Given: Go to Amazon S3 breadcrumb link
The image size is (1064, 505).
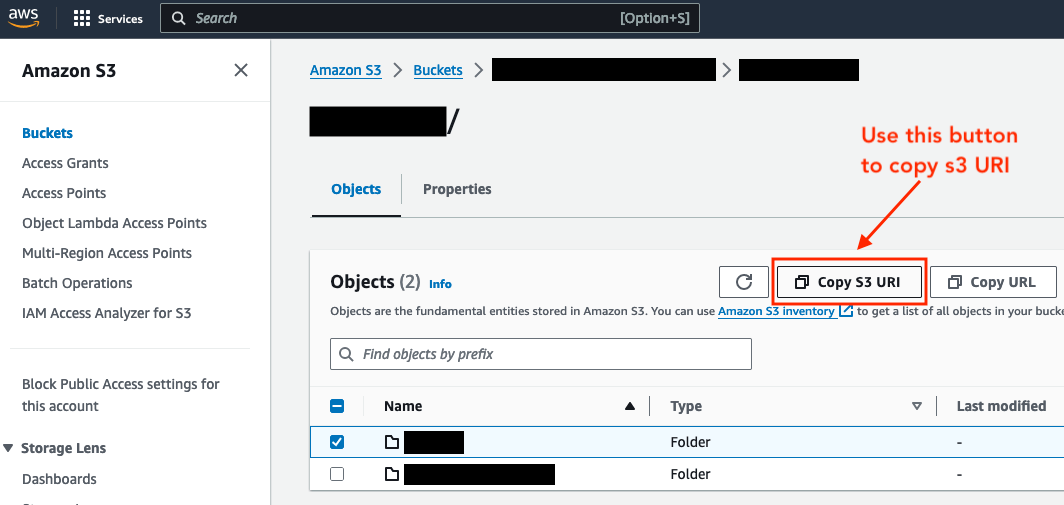Looking at the screenshot, I should tap(346, 70).
